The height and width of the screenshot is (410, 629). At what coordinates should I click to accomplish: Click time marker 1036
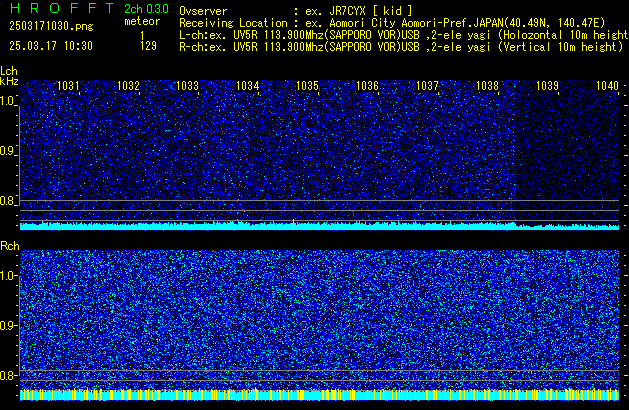point(367,86)
